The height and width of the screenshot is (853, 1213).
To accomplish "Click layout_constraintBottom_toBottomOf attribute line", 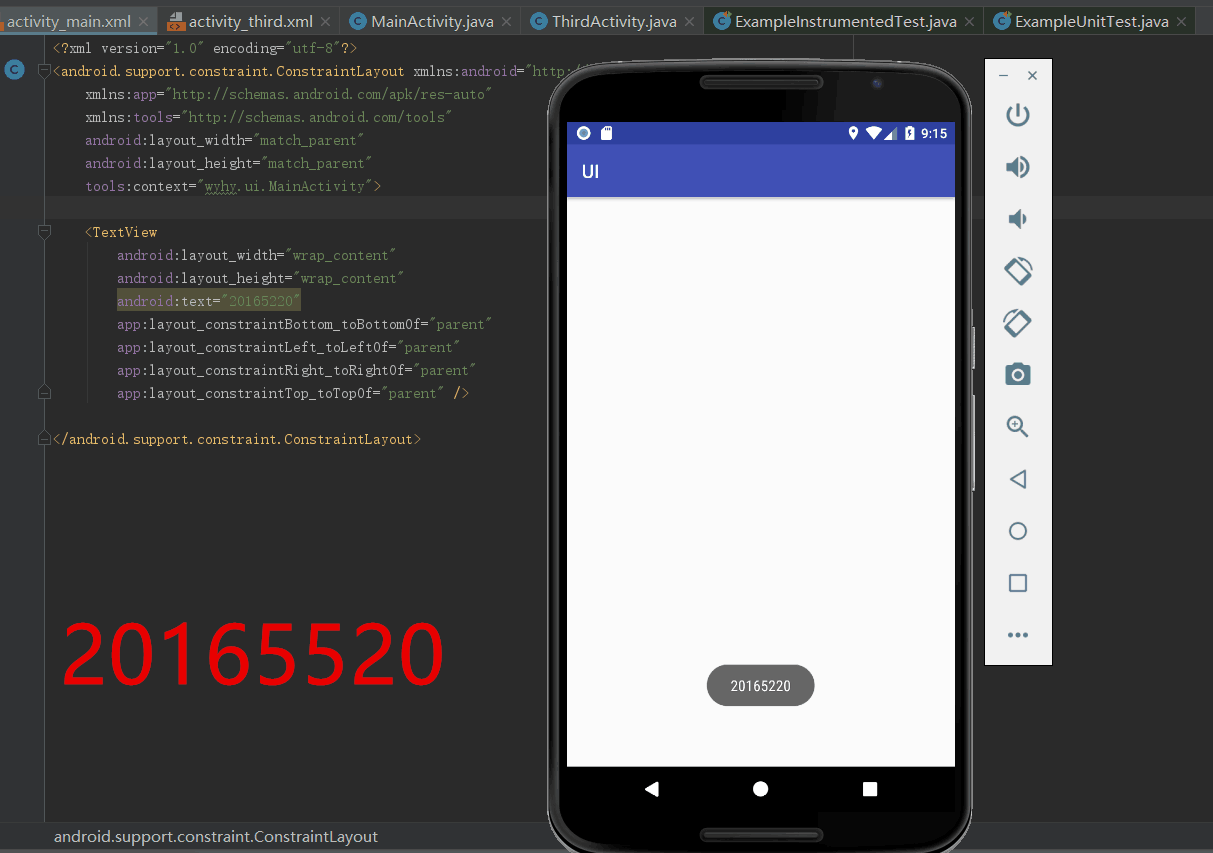I will coord(305,324).
